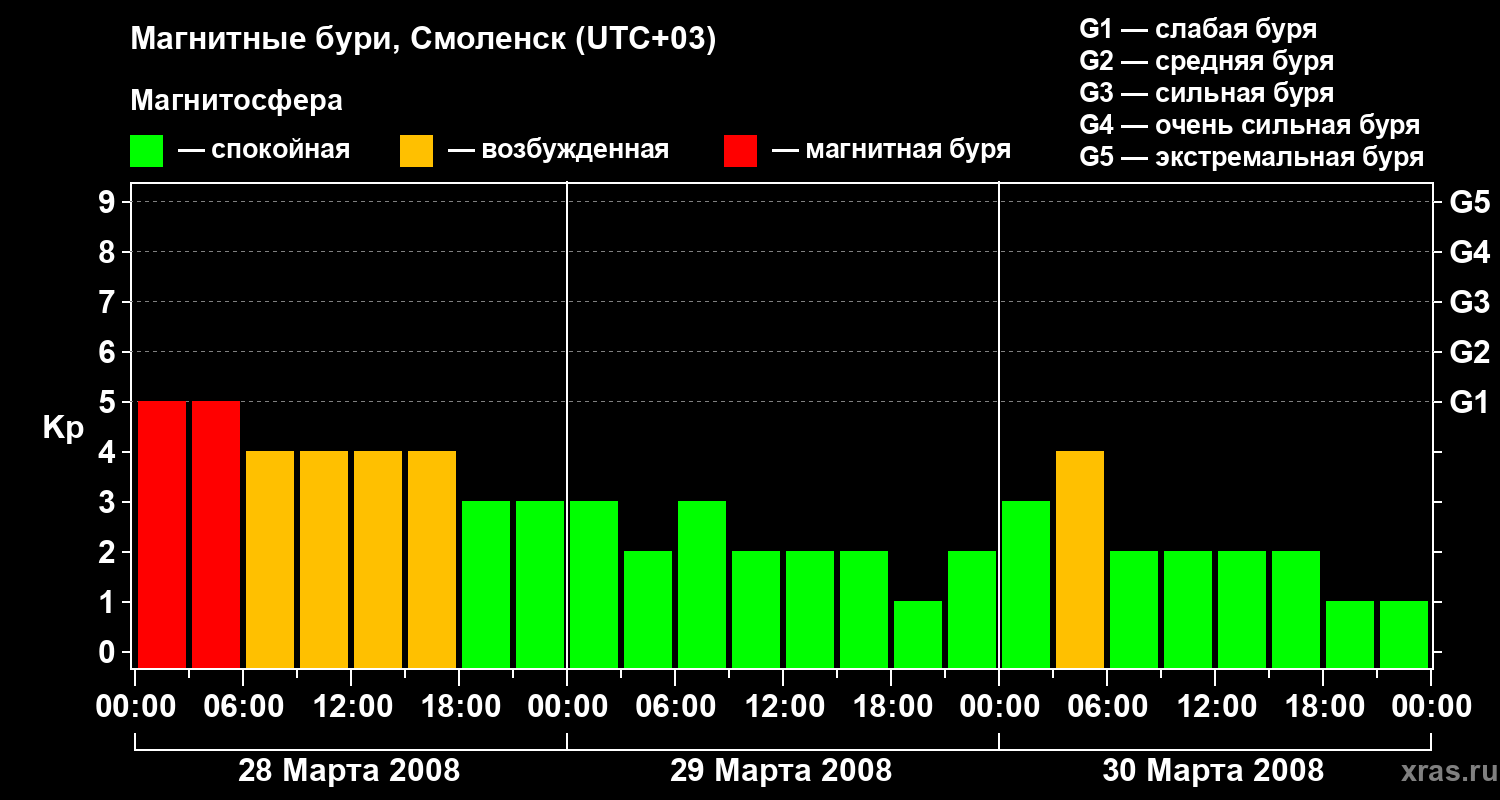Image resolution: width=1500 pixels, height=800 pixels.
Task: Click the 06:00 time label under 30 March
Action: [1107, 707]
